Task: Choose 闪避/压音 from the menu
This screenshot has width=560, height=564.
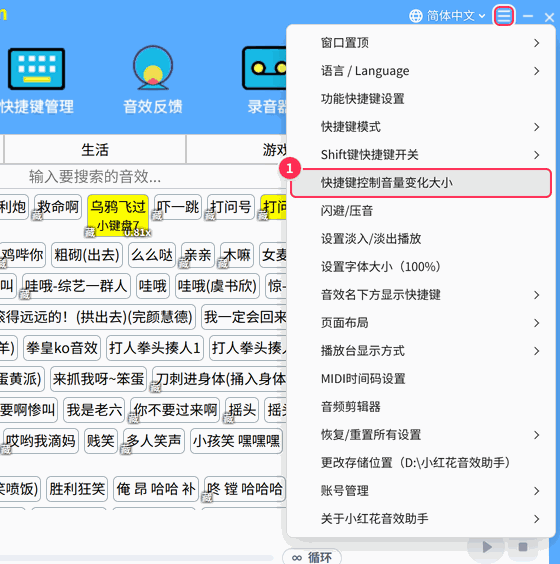Action: [x=421, y=211]
